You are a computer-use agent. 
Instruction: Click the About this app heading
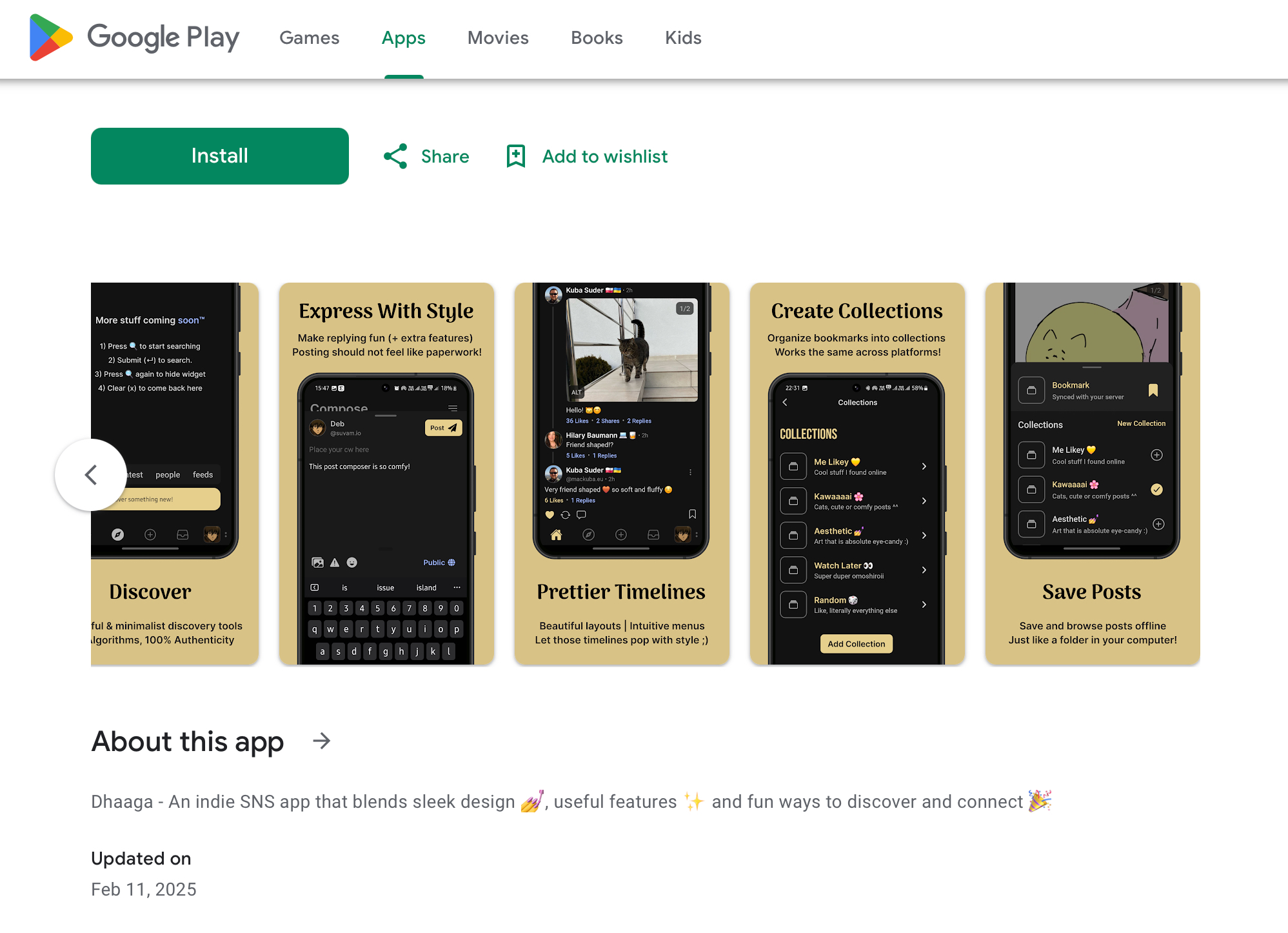coord(188,741)
